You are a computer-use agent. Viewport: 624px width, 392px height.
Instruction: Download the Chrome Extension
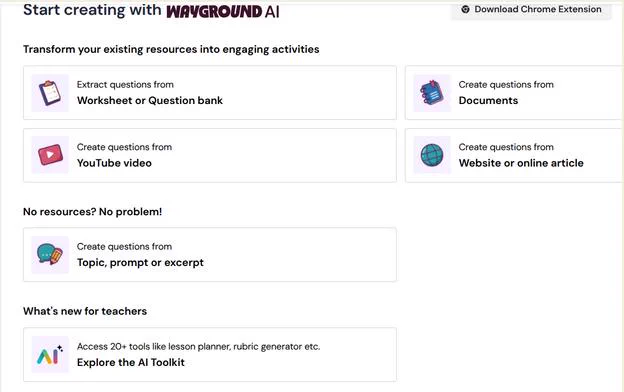coord(531,10)
